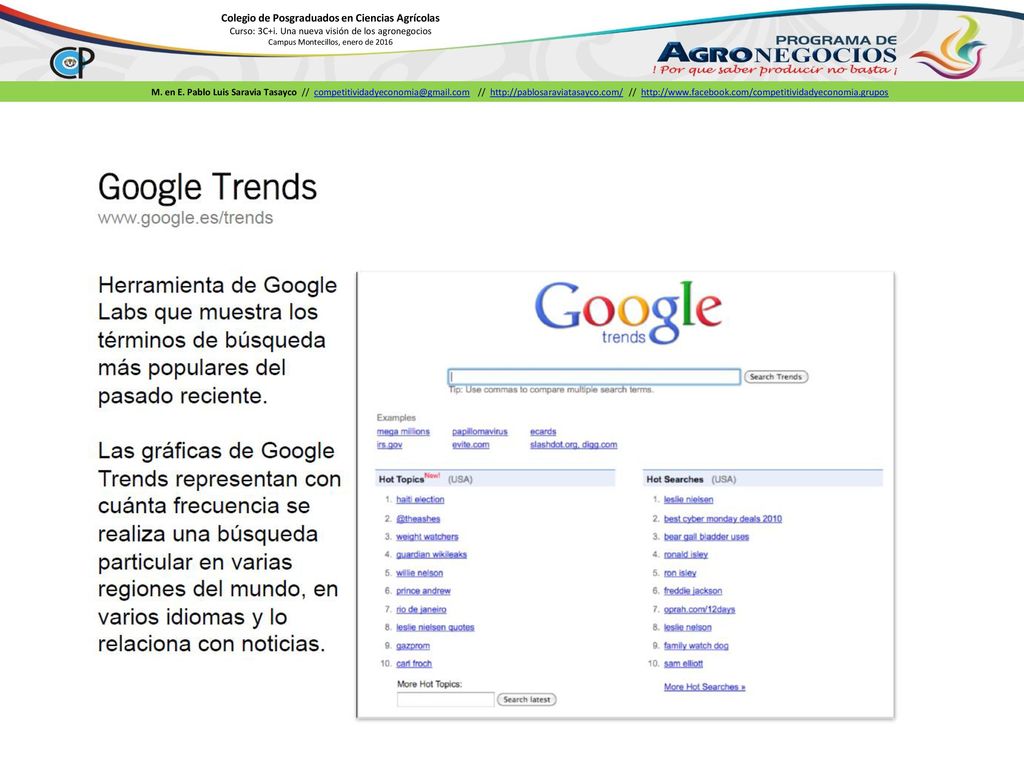Image resolution: width=1024 pixels, height=768 pixels.
Task: Open the oprah.com/12days hot search
Action: coord(699,609)
